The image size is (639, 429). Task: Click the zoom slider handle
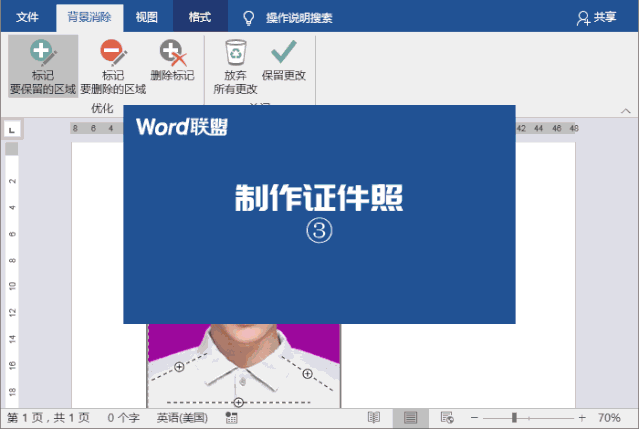514,418
